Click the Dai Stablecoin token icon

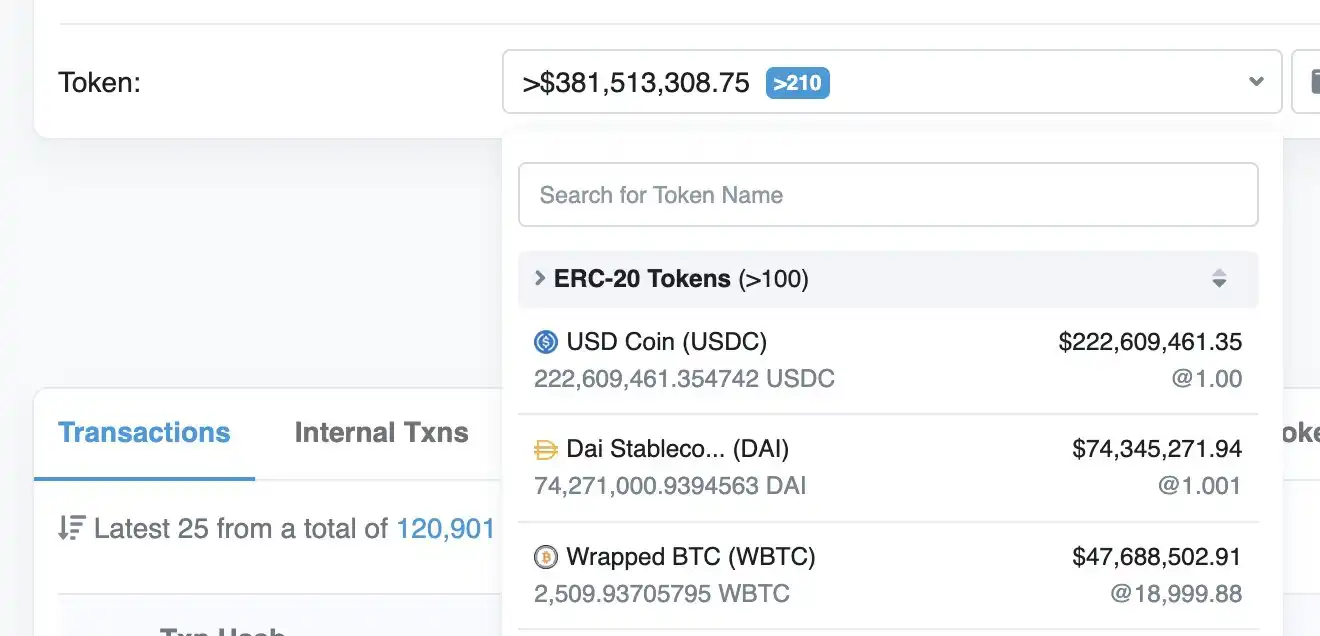click(x=545, y=450)
